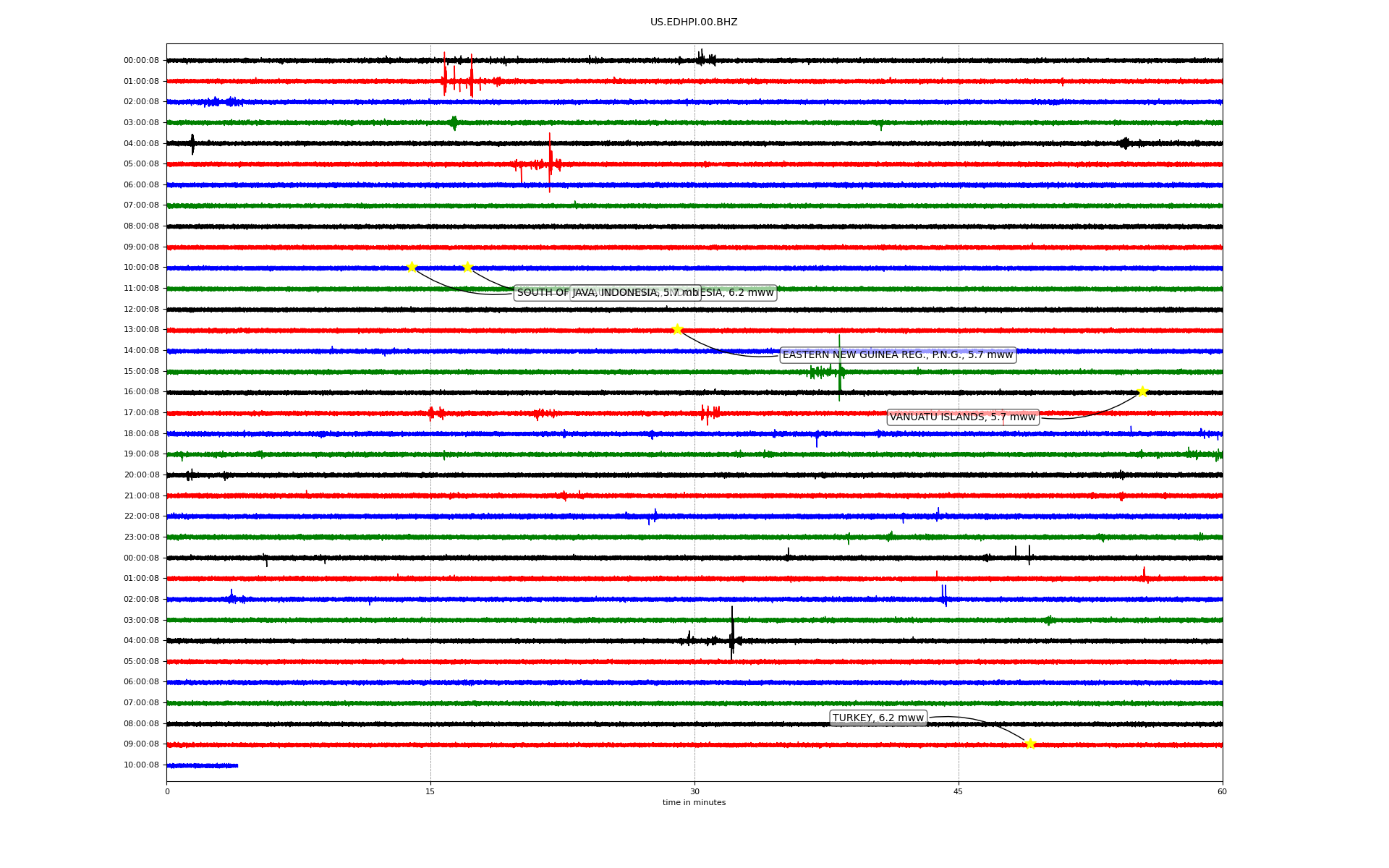Click the x-axis label time in minutes
This screenshot has width=1389, height=868.
click(x=694, y=803)
